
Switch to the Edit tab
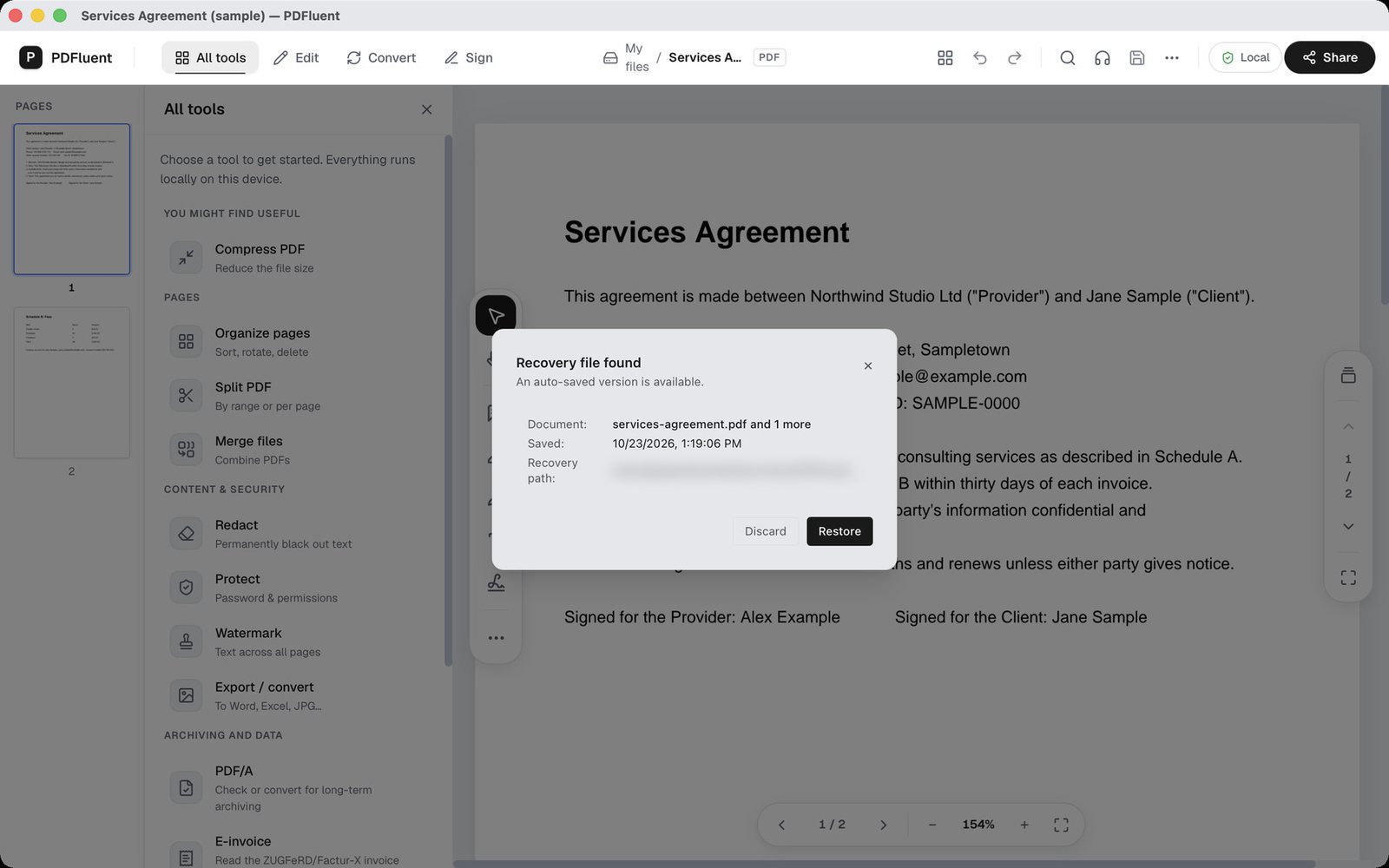point(296,57)
